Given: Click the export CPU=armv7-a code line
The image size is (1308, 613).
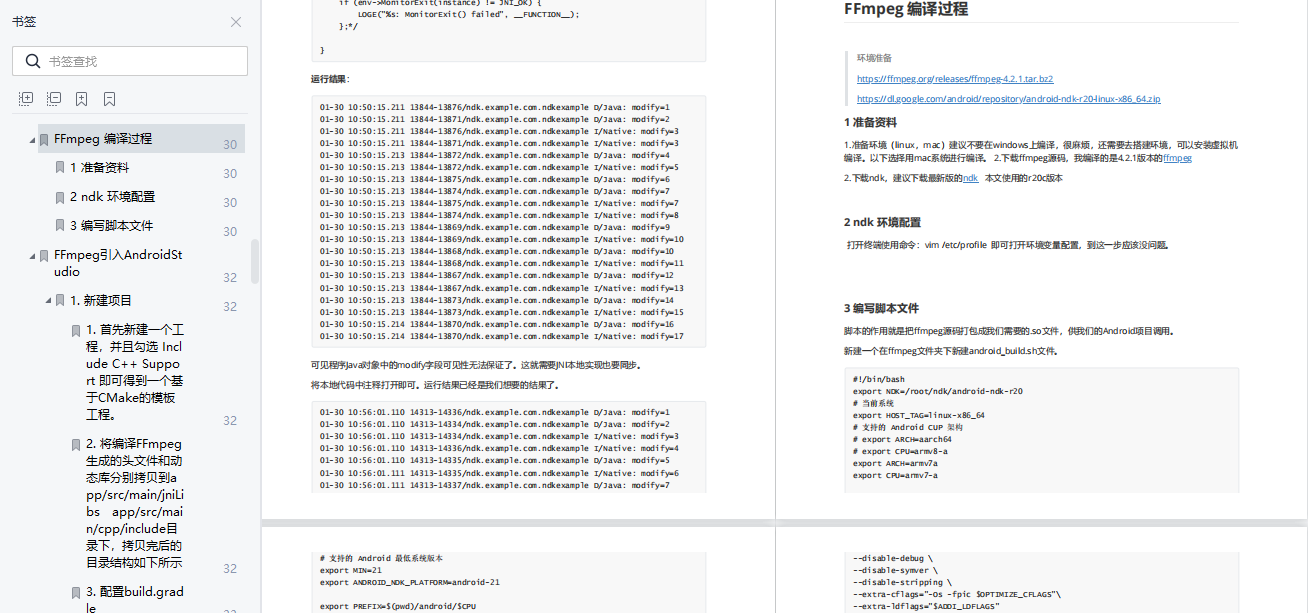Looking at the screenshot, I should 895,475.
